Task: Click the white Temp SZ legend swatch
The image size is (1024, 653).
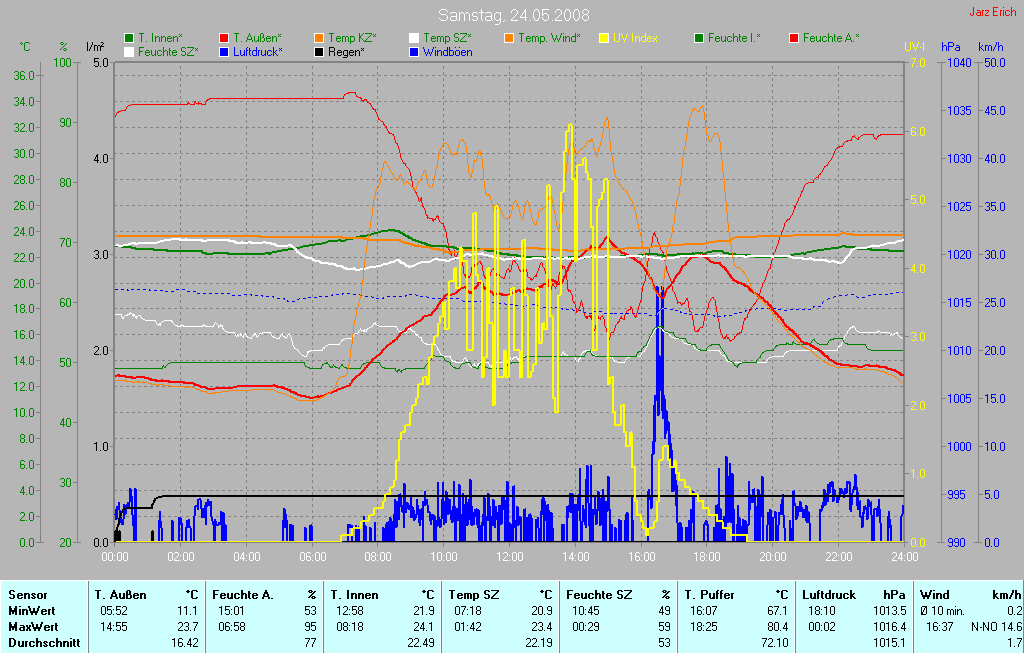Action: (x=414, y=39)
